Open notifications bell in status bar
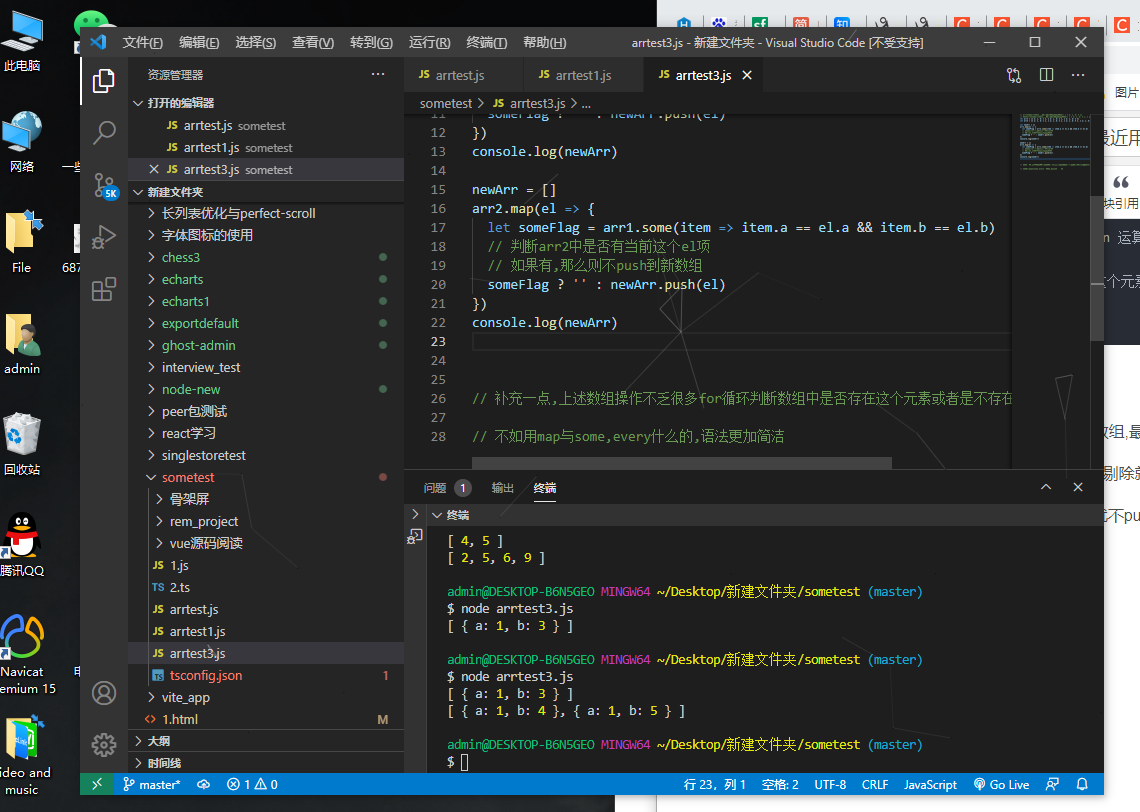Image resolution: width=1140 pixels, height=812 pixels. [x=1082, y=784]
